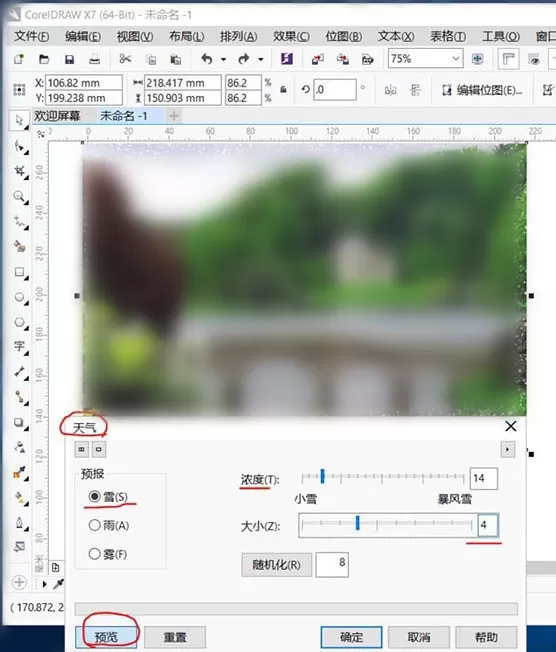
Task: Click the Save icon
Action: click(x=69, y=59)
